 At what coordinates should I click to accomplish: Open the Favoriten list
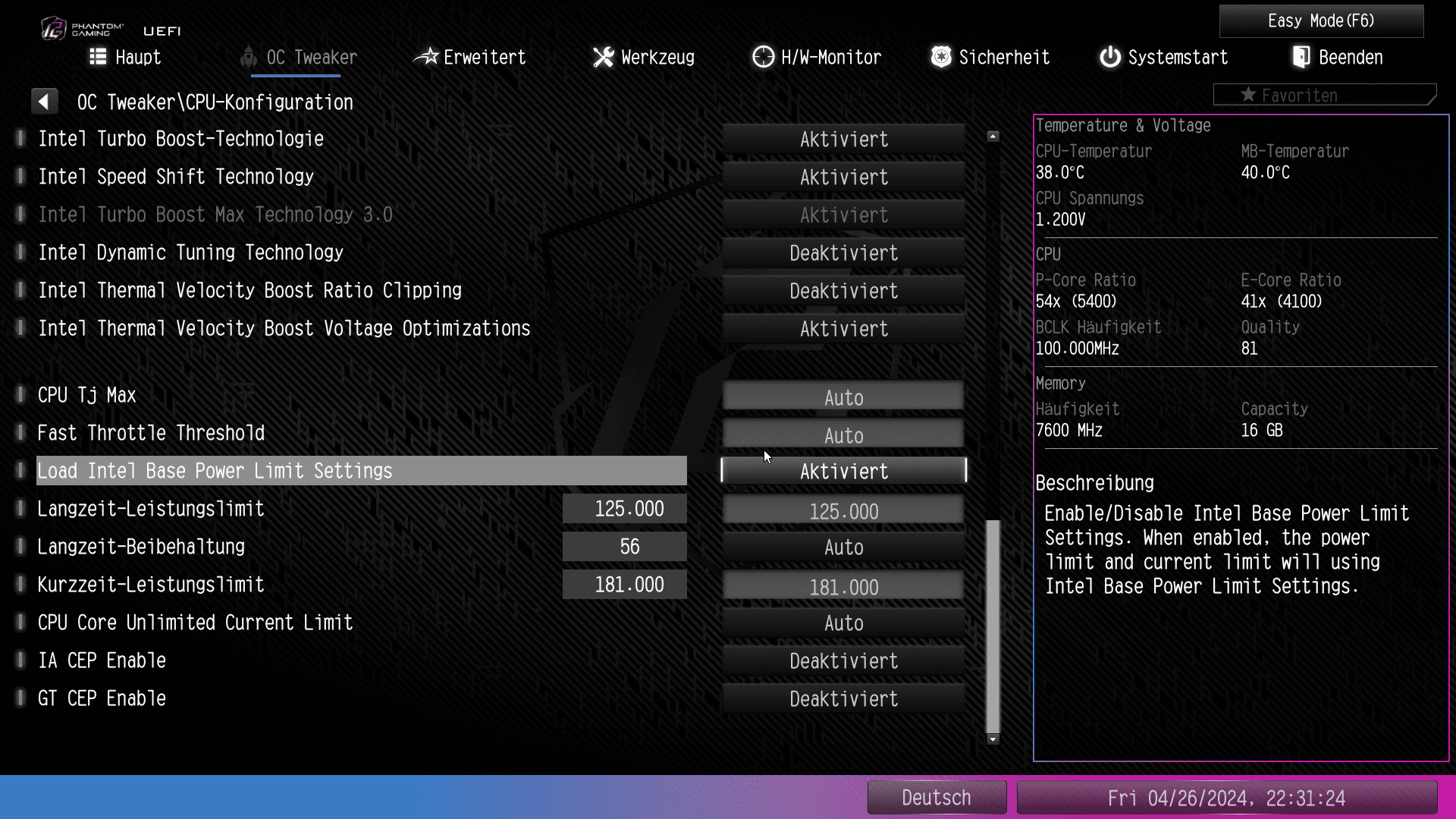coord(1324,95)
